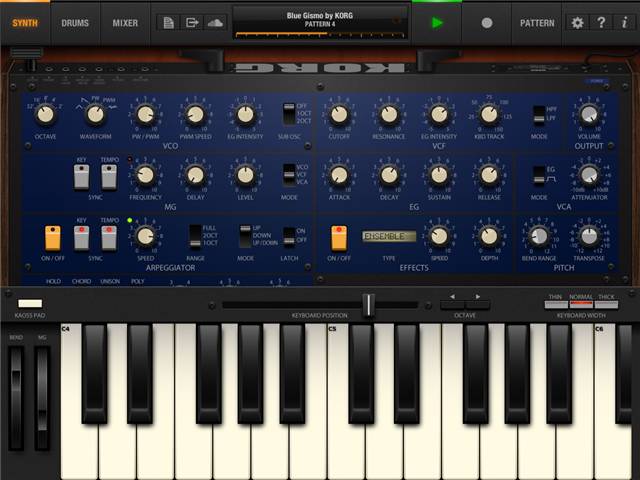Open the SoundCloud cloud icon
The image size is (640, 480).
215,23
